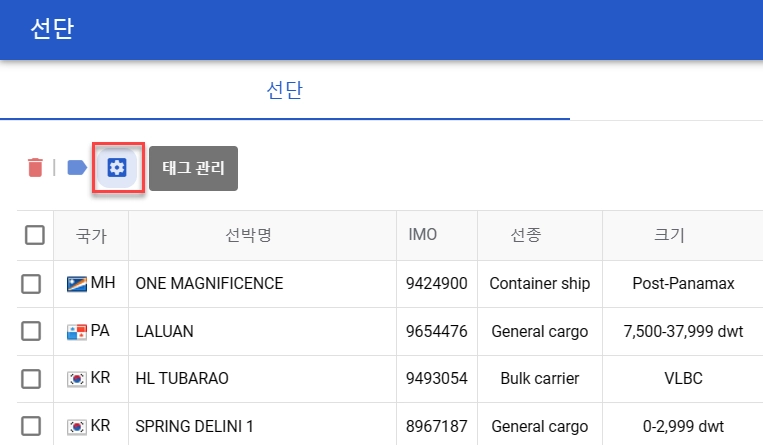Check the ONE MAGNIFICENCE row checkbox
Image resolution: width=763 pixels, height=445 pixels.
click(x=31, y=284)
